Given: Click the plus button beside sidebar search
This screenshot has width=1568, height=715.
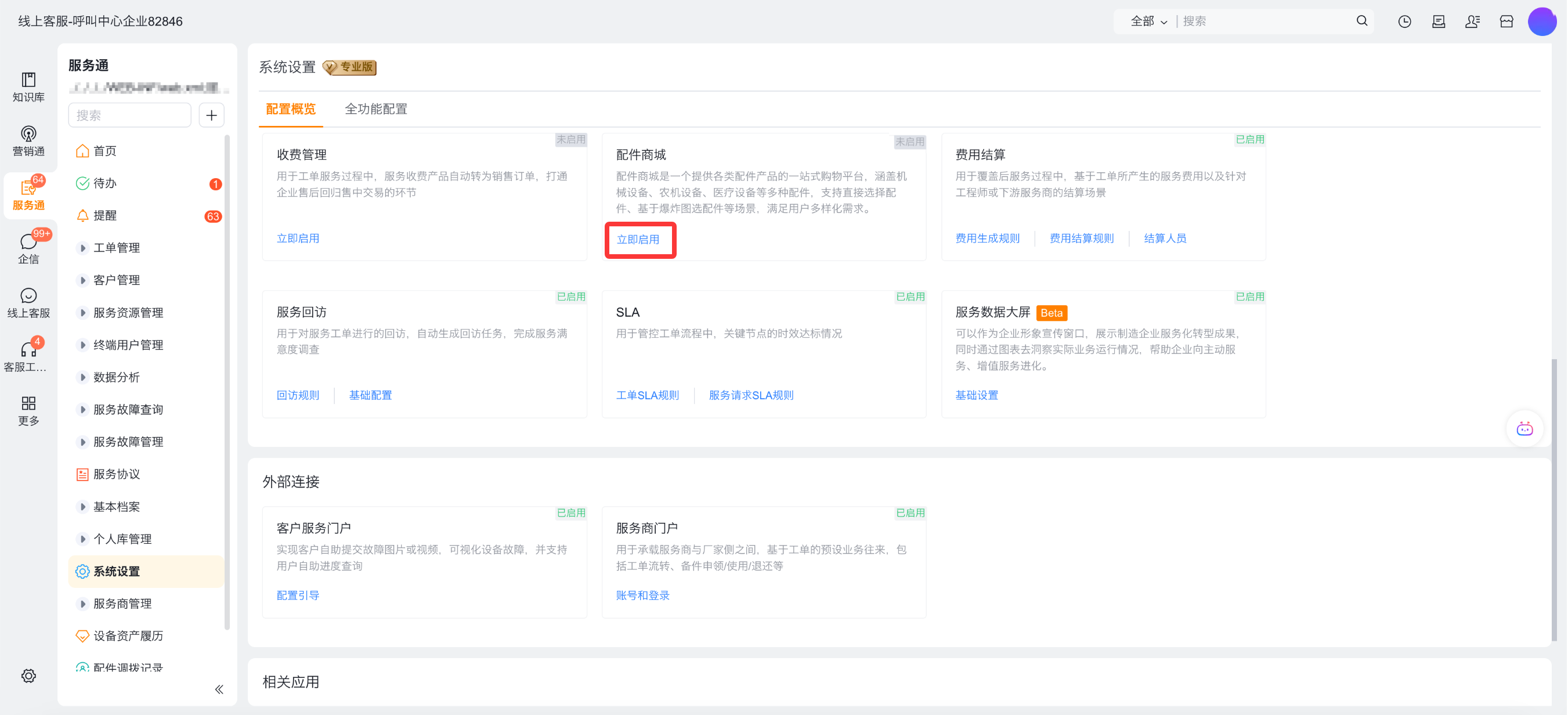Looking at the screenshot, I should point(211,115).
